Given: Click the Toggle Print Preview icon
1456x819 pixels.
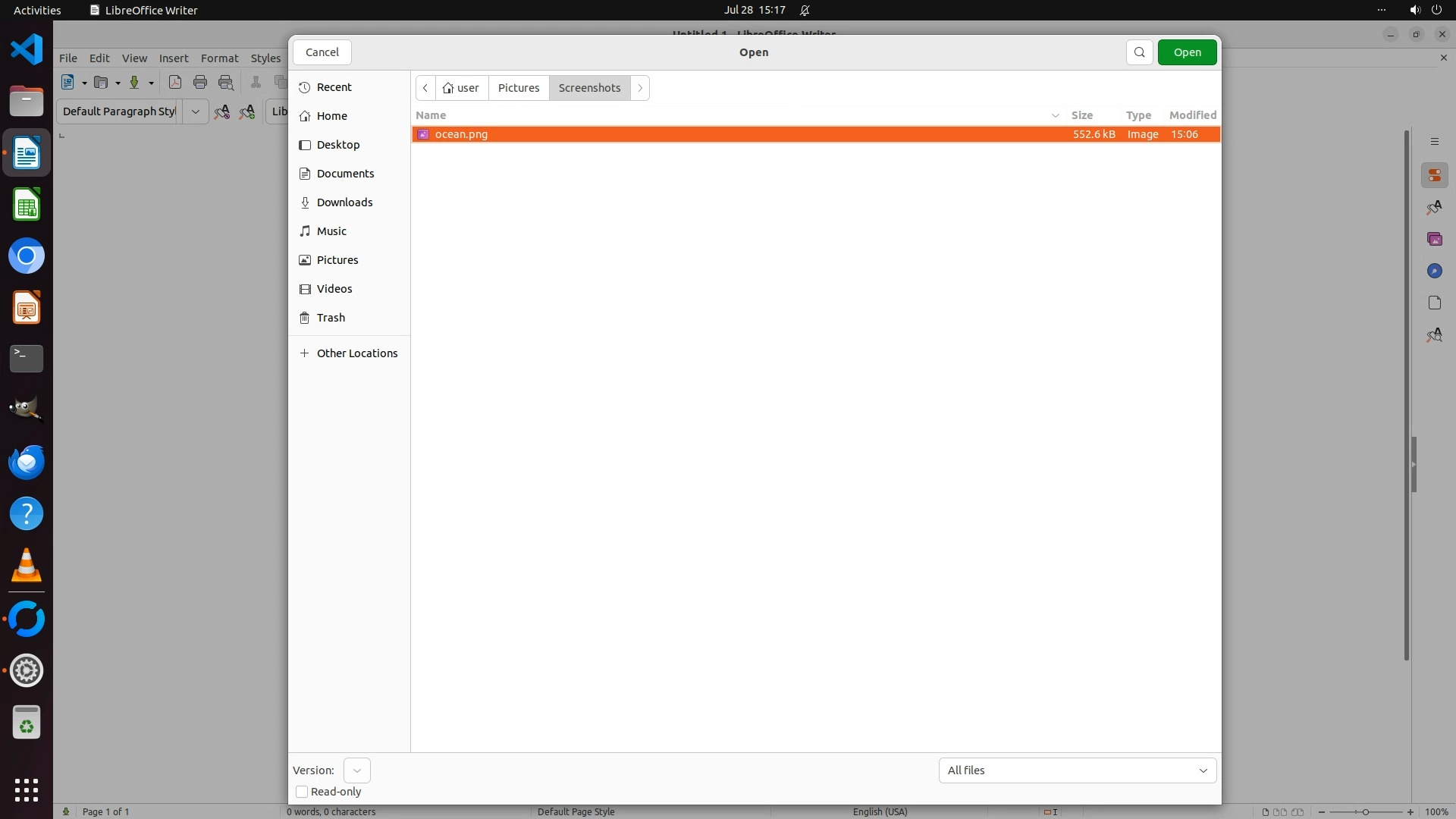Looking at the screenshot, I should [226, 83].
